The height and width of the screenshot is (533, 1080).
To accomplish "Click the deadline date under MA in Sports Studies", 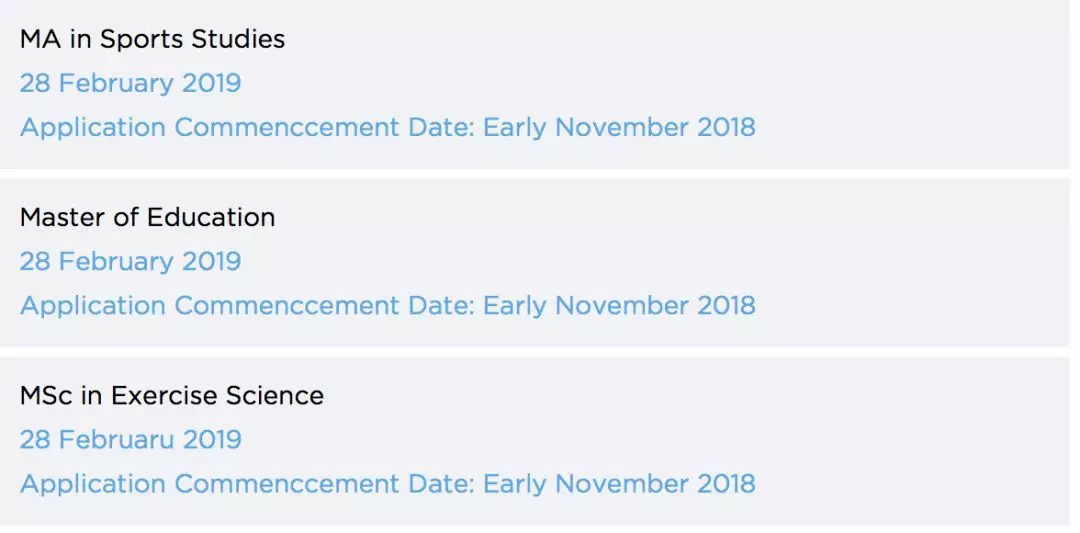I will tap(130, 83).
